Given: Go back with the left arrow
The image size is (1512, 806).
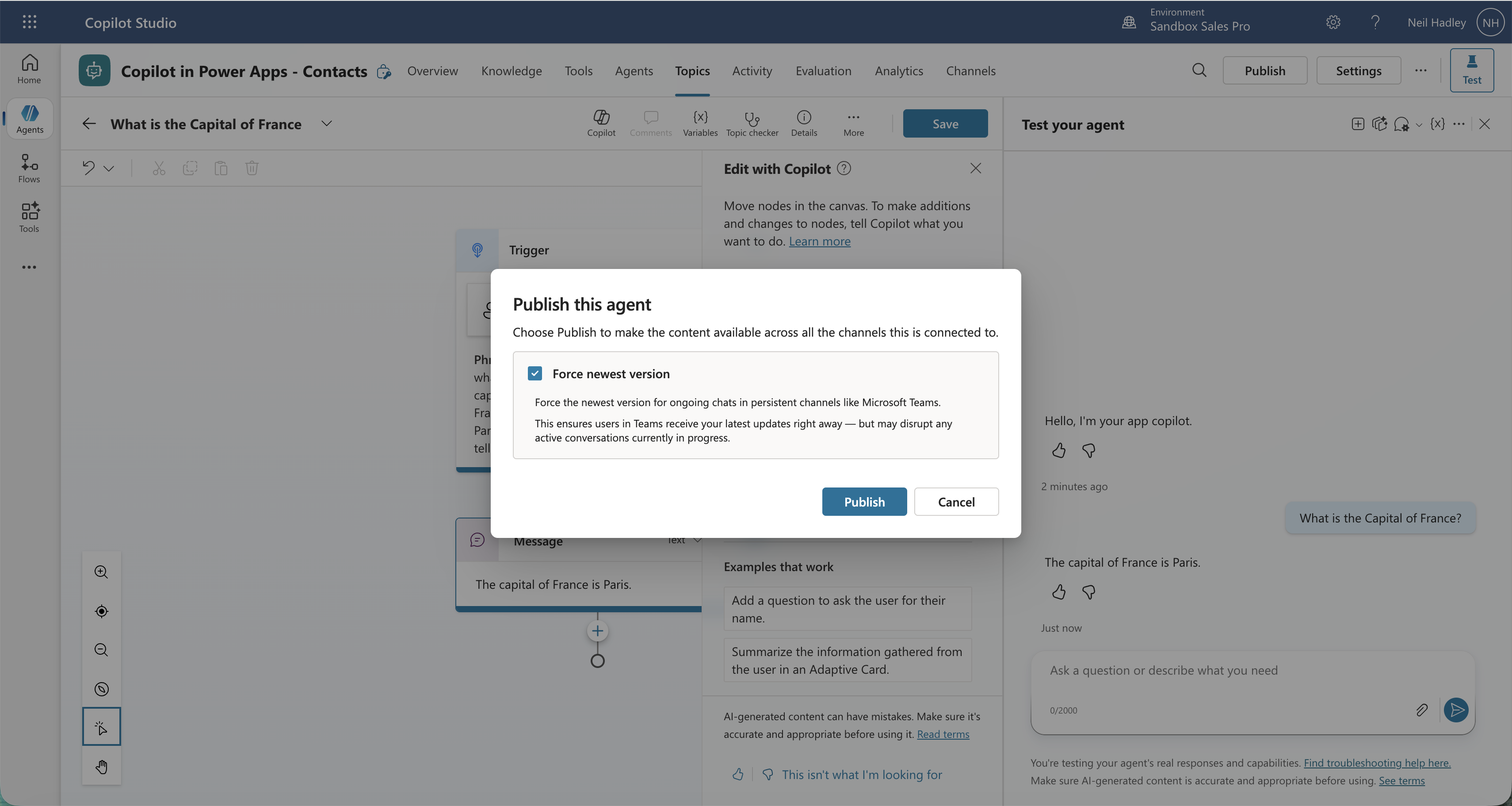Looking at the screenshot, I should pos(89,123).
